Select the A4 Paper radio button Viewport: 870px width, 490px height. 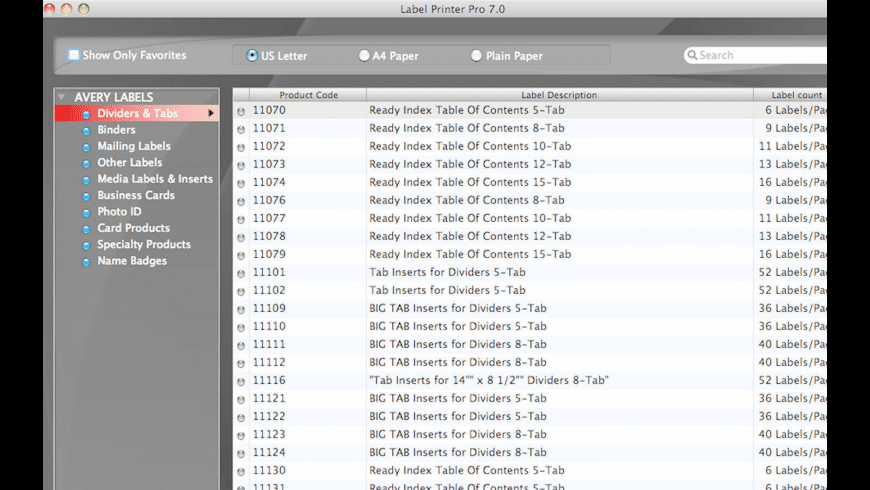(x=364, y=56)
